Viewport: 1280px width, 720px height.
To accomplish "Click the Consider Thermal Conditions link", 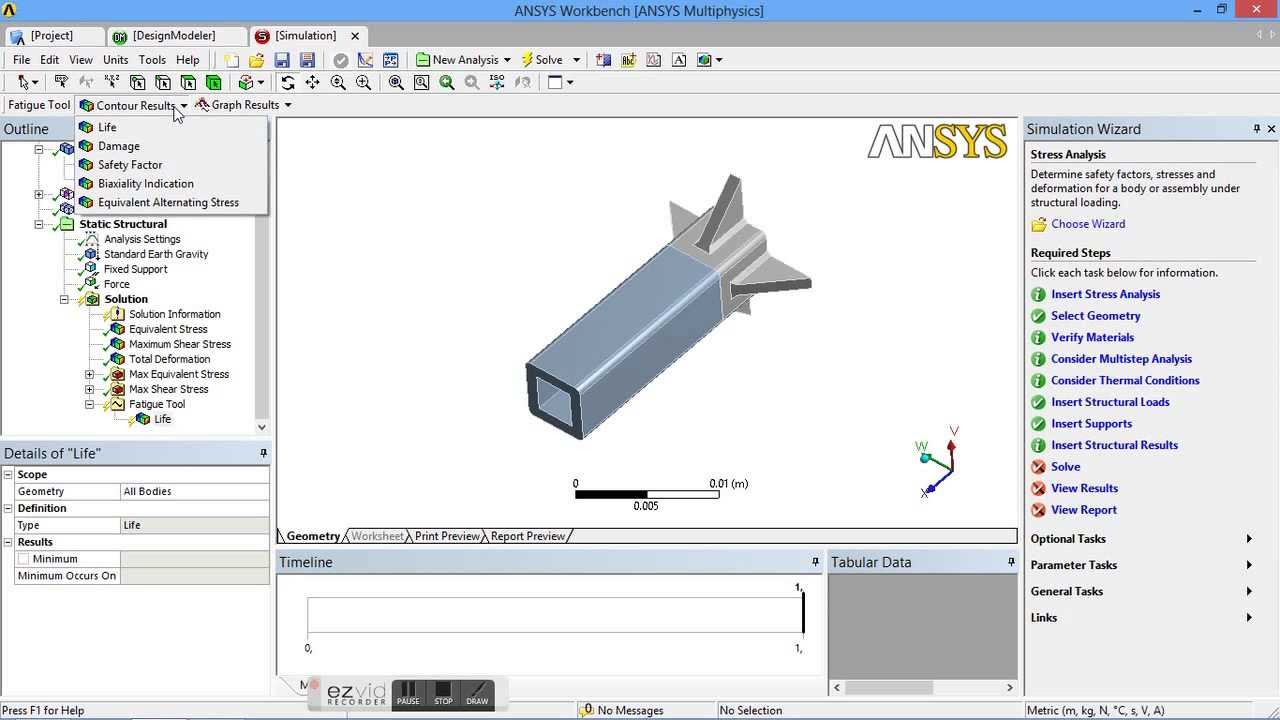I will point(1125,380).
